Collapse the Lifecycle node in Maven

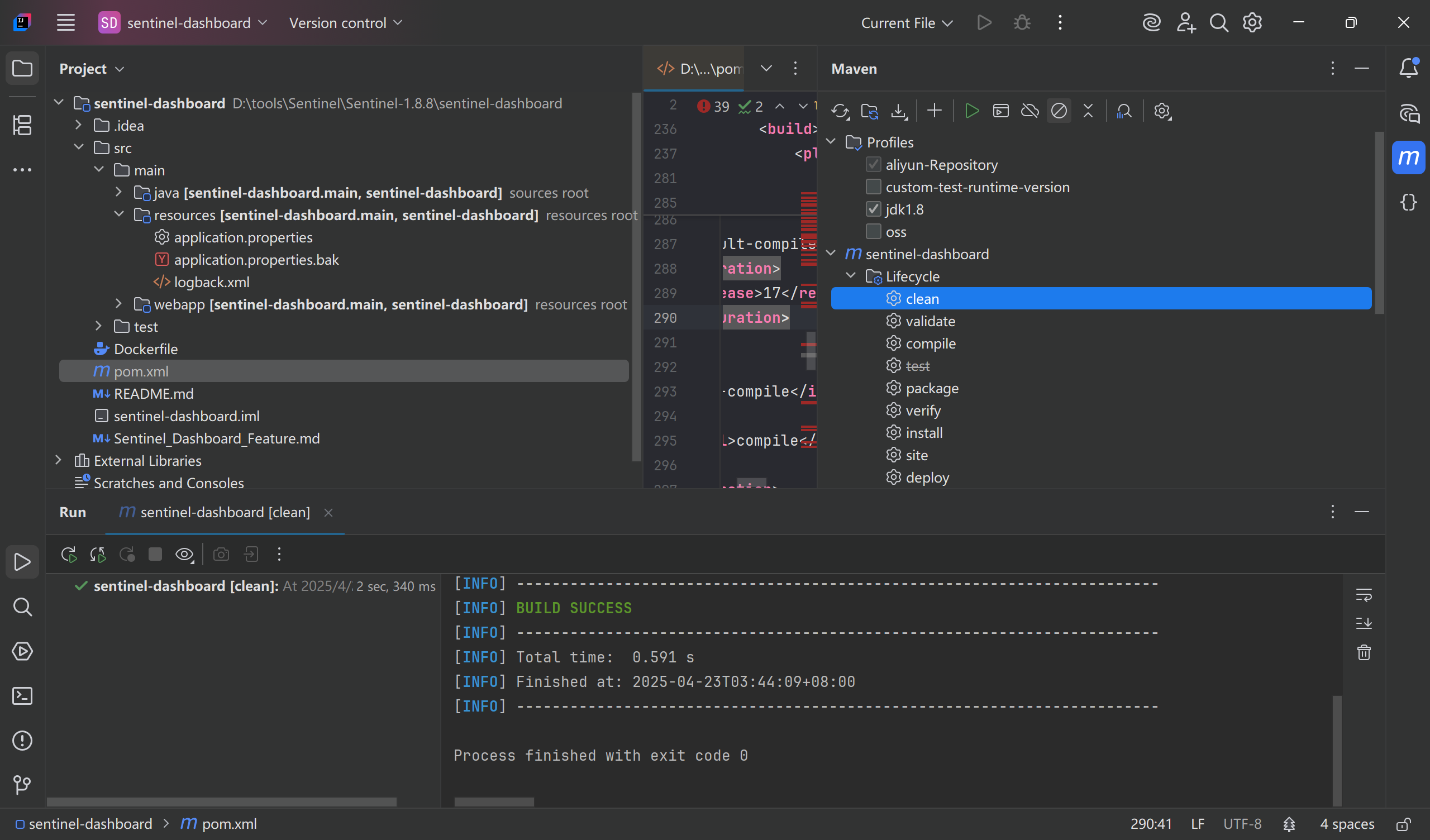[851, 276]
